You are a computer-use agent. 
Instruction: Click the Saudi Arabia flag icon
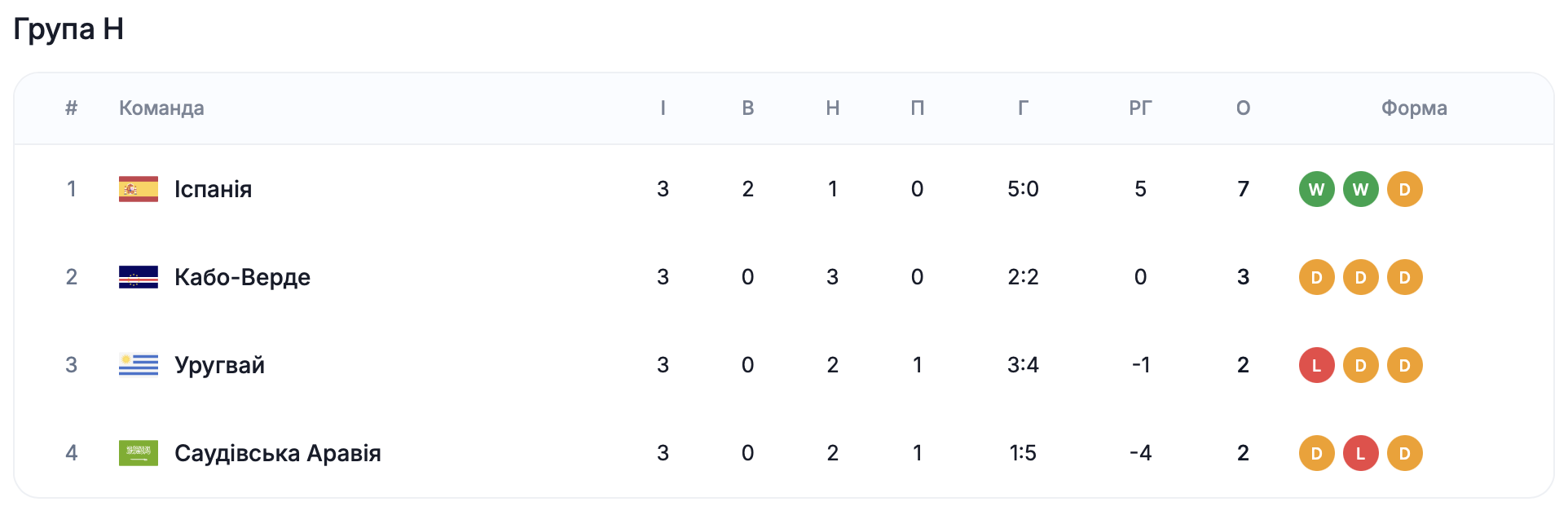[x=139, y=453]
